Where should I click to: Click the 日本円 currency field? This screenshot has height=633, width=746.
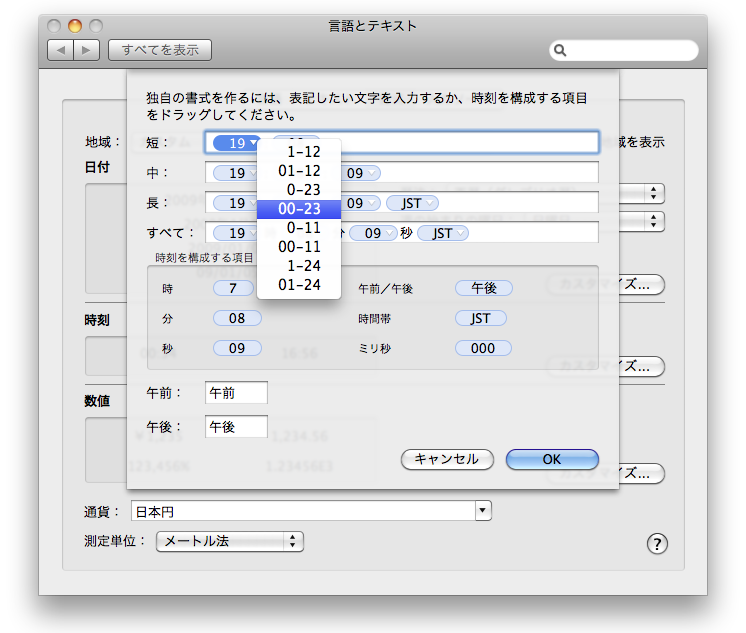pos(303,511)
